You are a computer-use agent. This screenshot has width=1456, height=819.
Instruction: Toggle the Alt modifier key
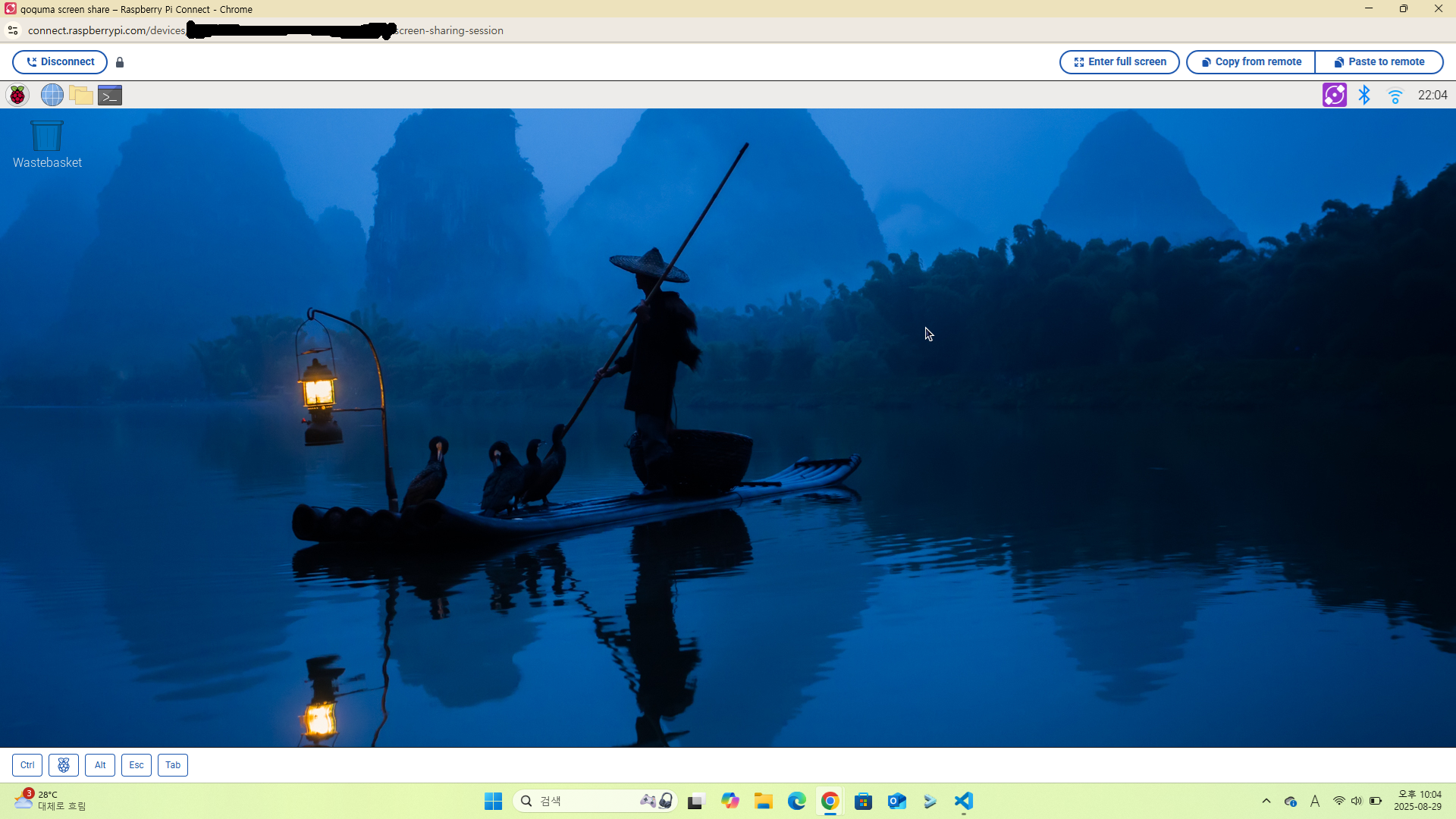click(x=100, y=765)
